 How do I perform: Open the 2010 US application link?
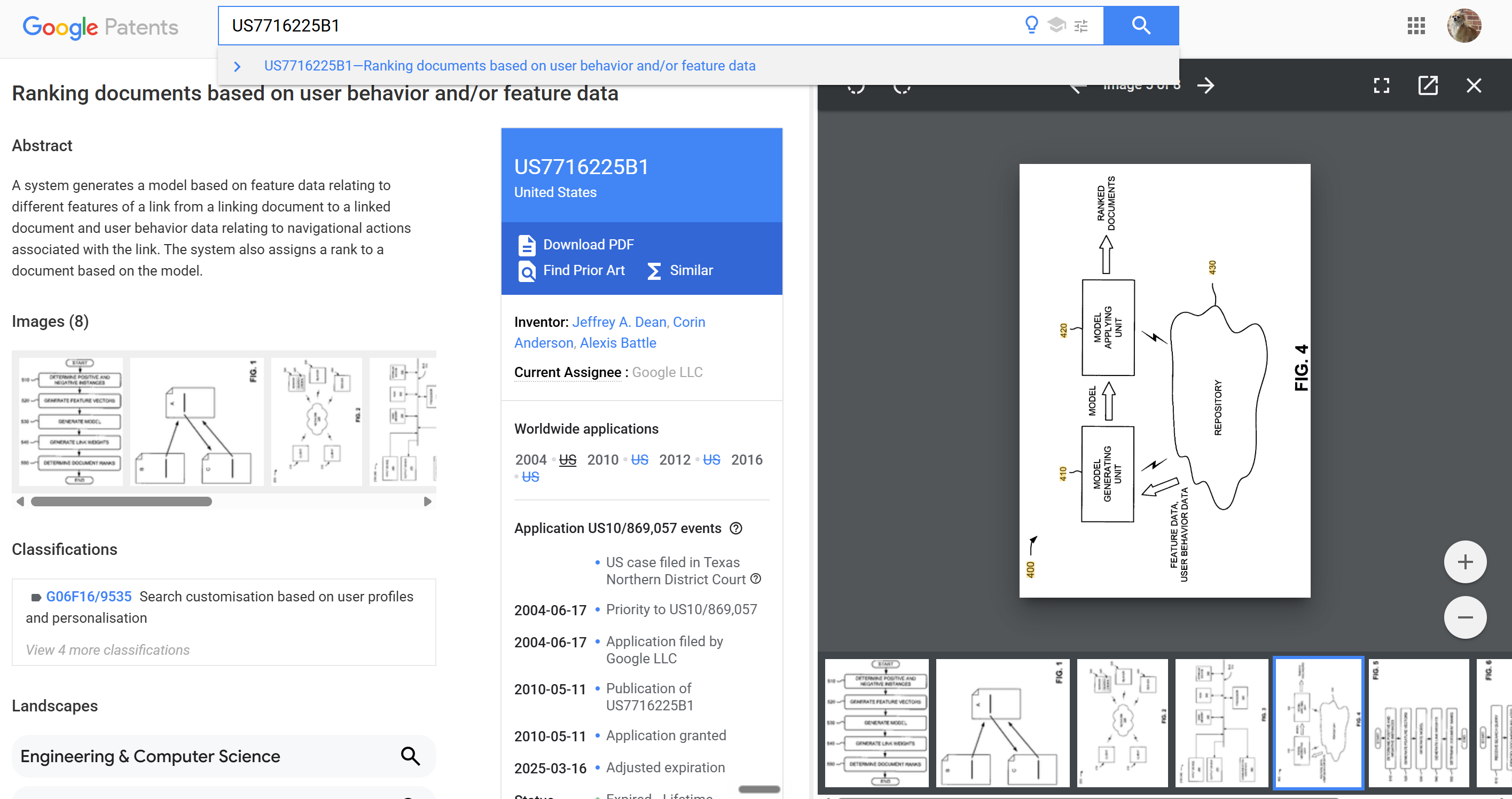(639, 460)
